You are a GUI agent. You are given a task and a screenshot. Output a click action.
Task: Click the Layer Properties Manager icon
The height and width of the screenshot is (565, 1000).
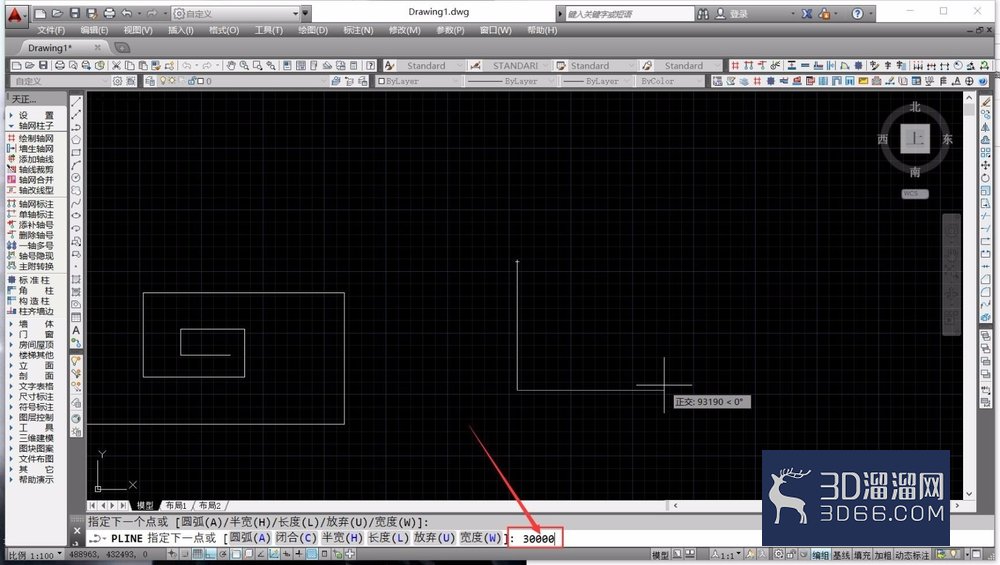coord(150,81)
